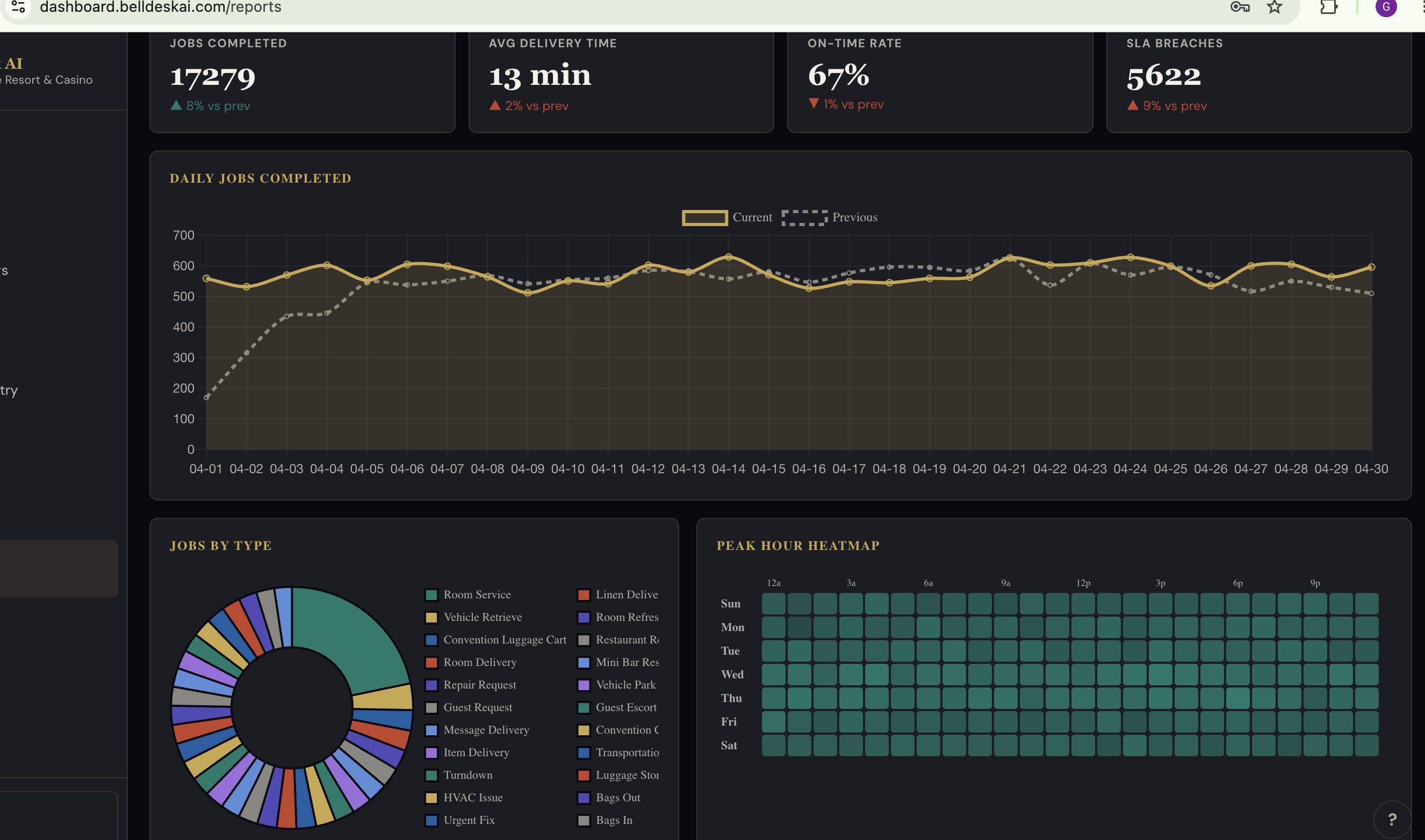The width and height of the screenshot is (1425, 840).
Task: Click the Urgent Fix legend label
Action: (469, 820)
